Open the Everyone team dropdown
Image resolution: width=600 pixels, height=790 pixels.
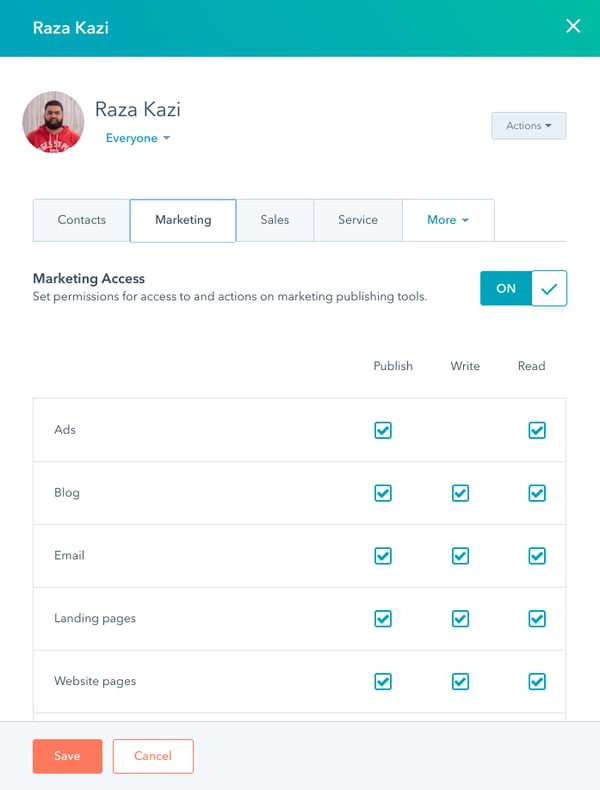point(138,138)
